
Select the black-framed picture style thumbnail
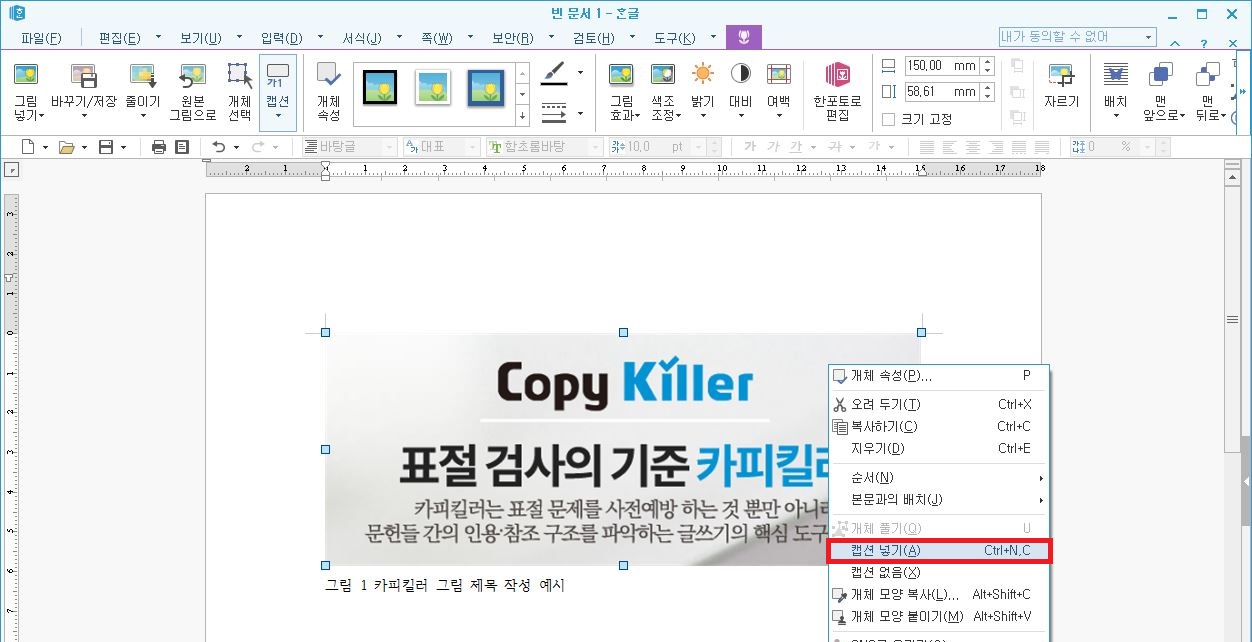click(380, 88)
